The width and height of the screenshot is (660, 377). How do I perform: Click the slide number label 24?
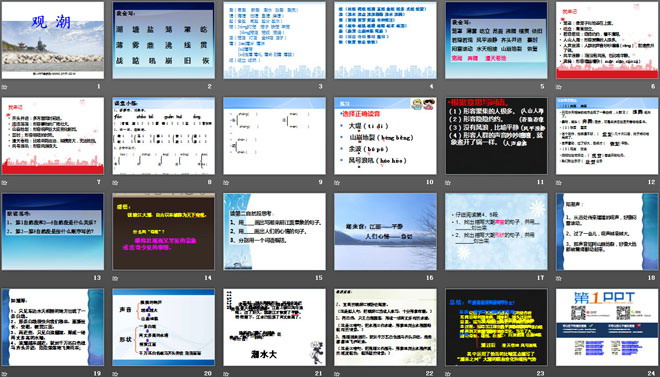pos(651,373)
